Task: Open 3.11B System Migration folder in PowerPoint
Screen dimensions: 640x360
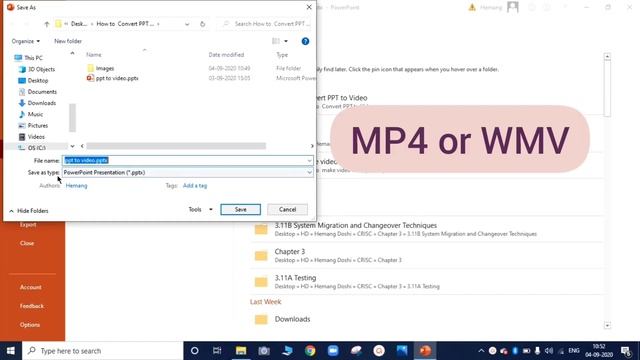Action: [427, 229]
